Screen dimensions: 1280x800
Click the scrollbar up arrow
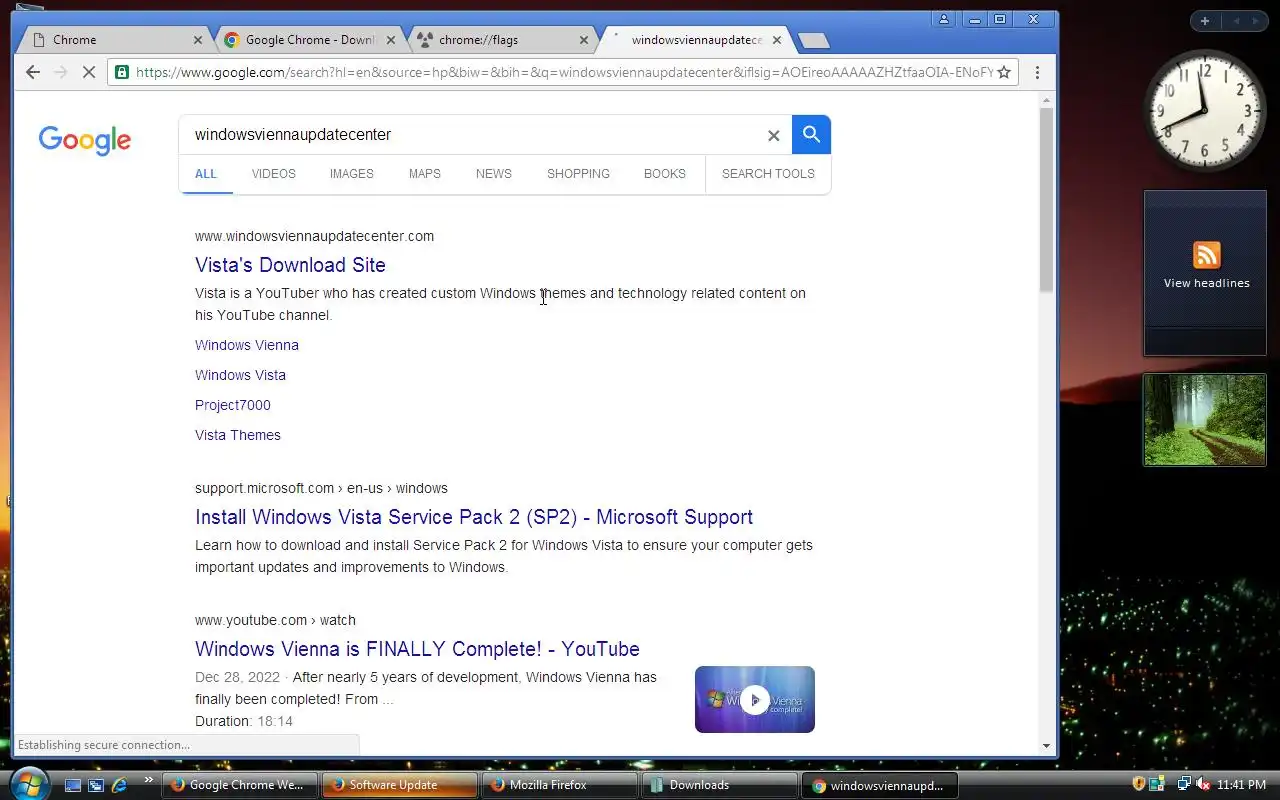tap(1046, 100)
